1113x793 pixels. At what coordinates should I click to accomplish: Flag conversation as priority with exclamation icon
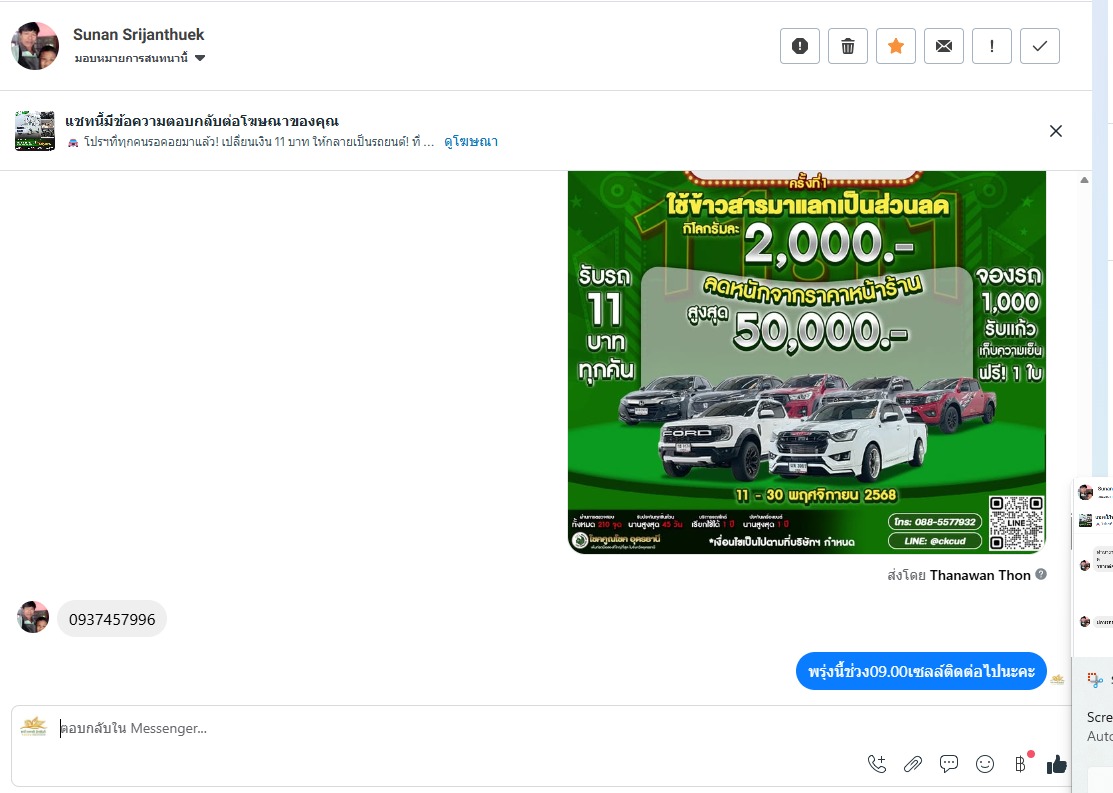coord(992,46)
